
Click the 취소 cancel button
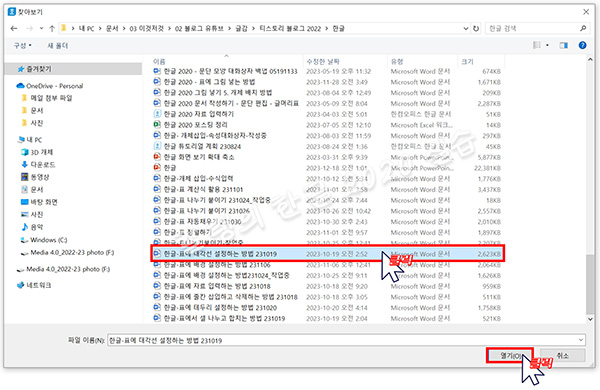(562, 356)
